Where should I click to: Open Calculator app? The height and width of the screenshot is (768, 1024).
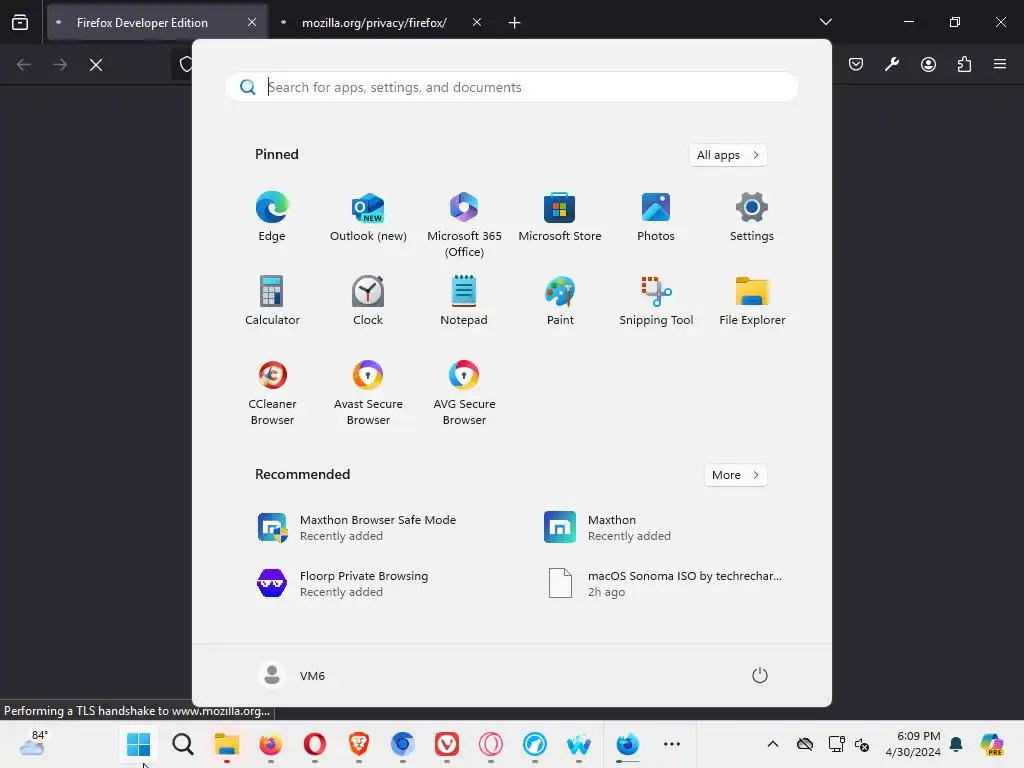click(x=272, y=301)
